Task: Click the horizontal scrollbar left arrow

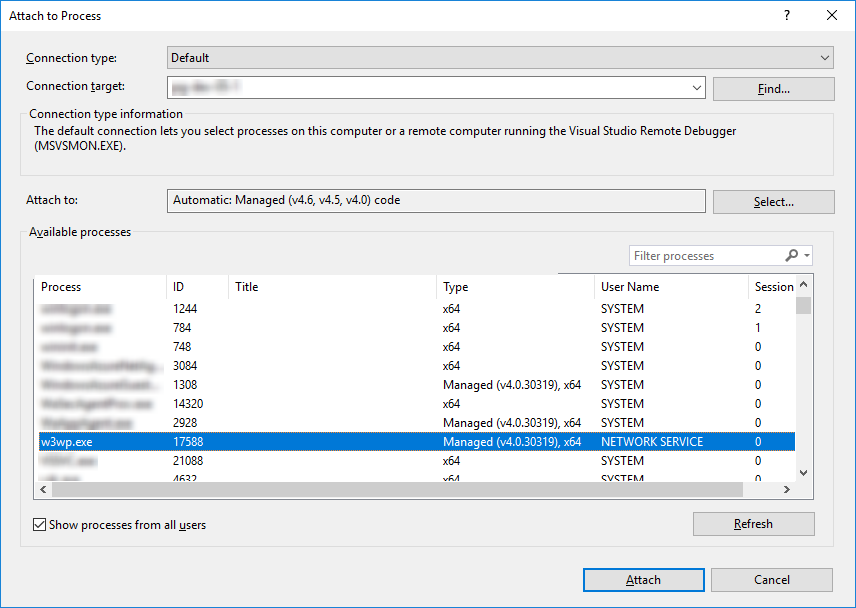Action: point(42,489)
